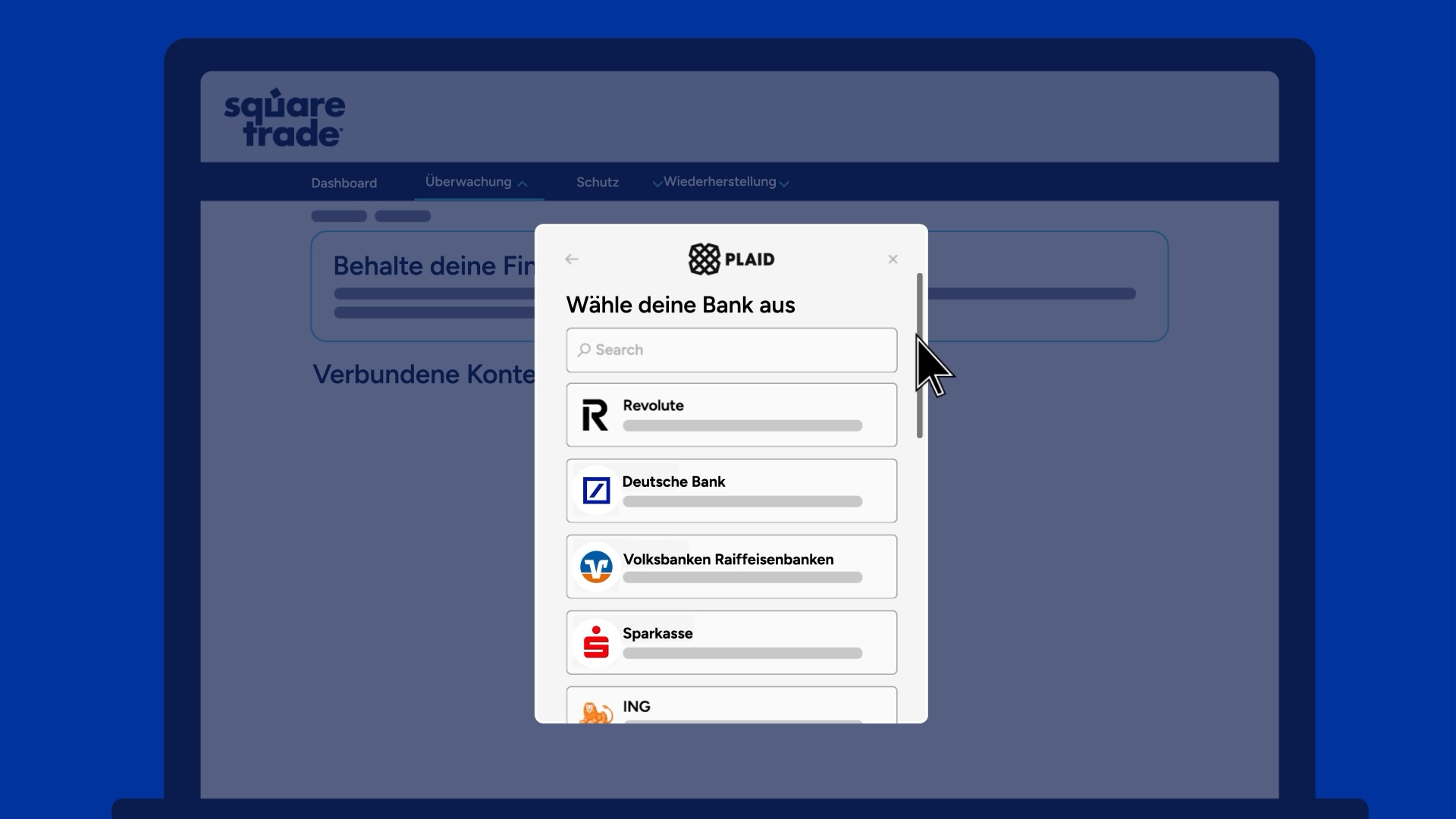This screenshot has height=819, width=1456.
Task: Click the 'Verbundene Konte' heading
Action: pyautogui.click(x=424, y=375)
